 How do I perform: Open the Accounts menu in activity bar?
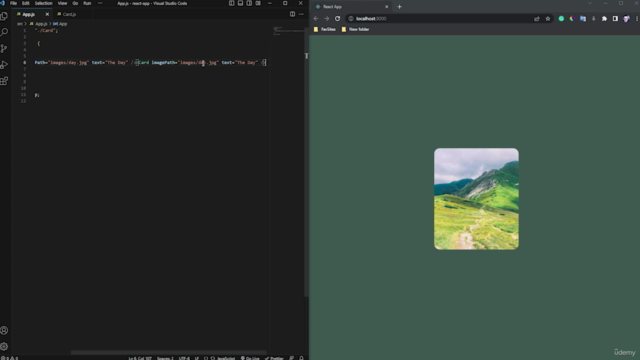[x=4, y=330]
